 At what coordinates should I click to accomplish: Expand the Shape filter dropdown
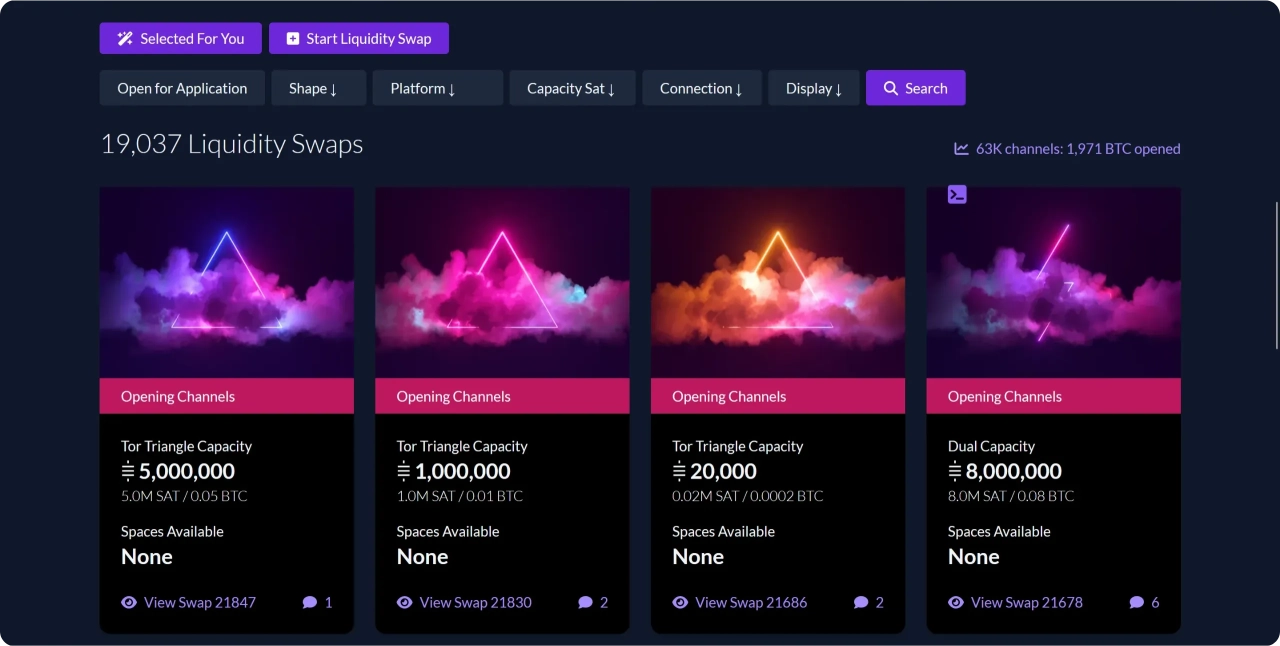coord(313,88)
